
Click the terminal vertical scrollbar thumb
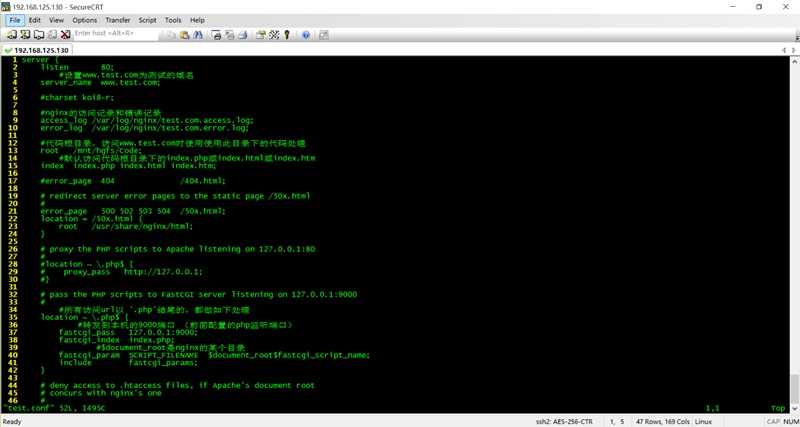pyautogui.click(x=795, y=389)
